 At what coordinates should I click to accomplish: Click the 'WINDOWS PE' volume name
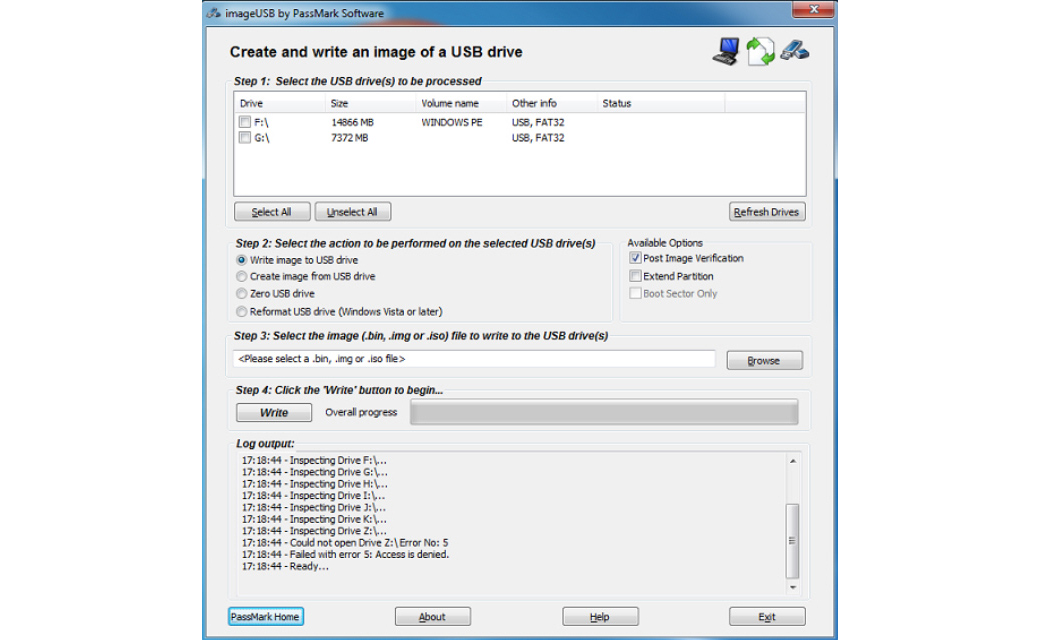click(452, 122)
